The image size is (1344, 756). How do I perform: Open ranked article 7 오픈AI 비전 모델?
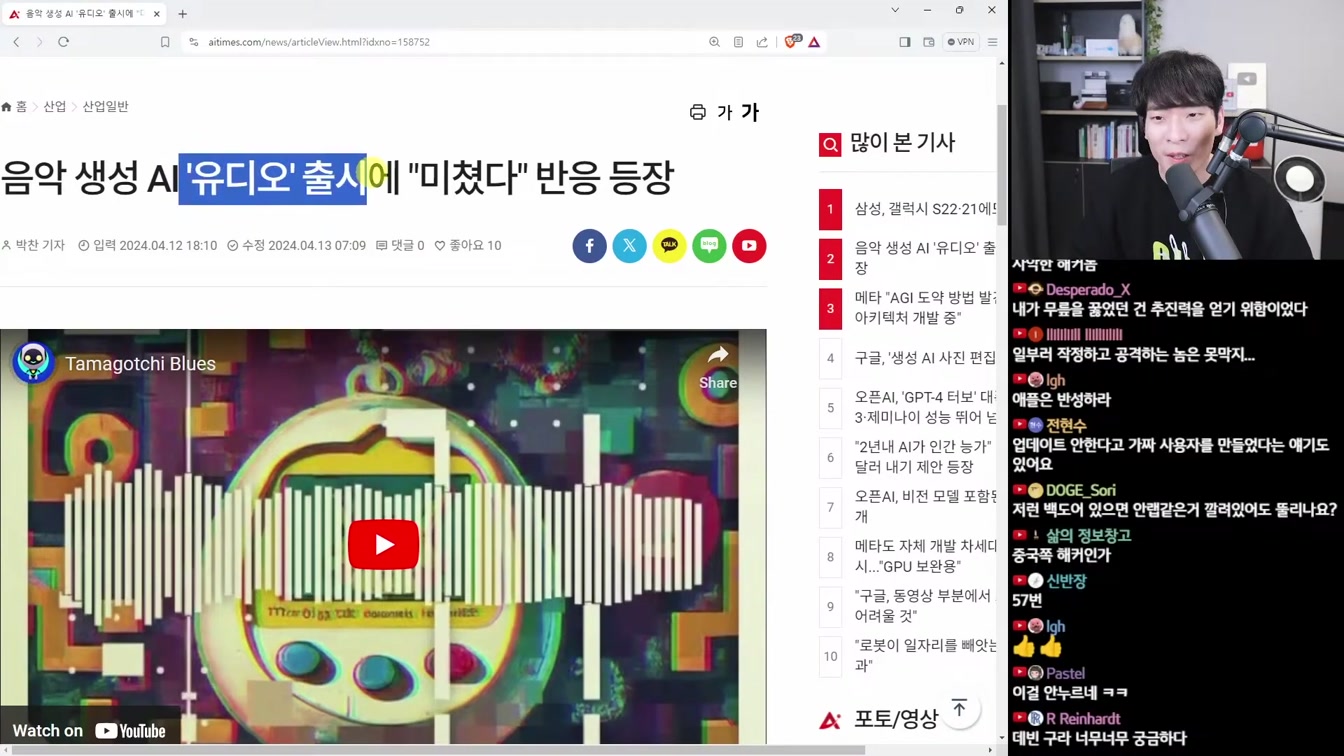click(925, 507)
